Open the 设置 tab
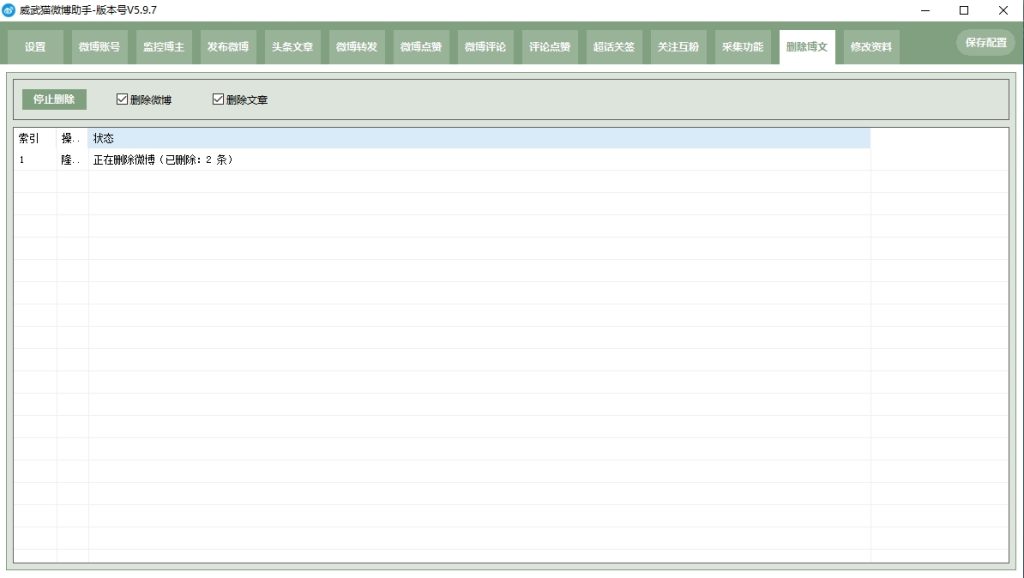 (x=36, y=47)
